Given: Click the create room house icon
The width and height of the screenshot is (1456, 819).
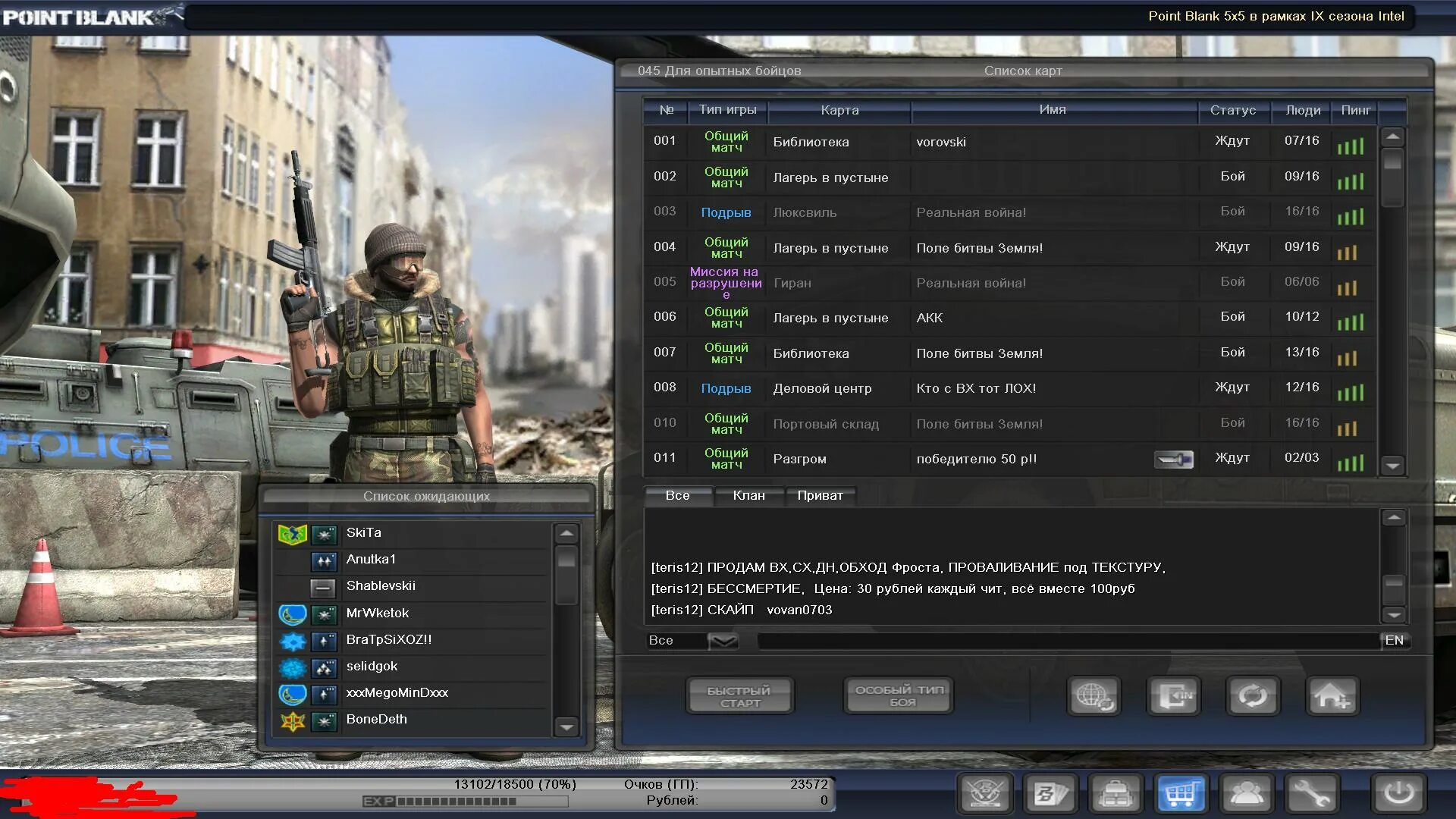Looking at the screenshot, I should coord(1332,695).
